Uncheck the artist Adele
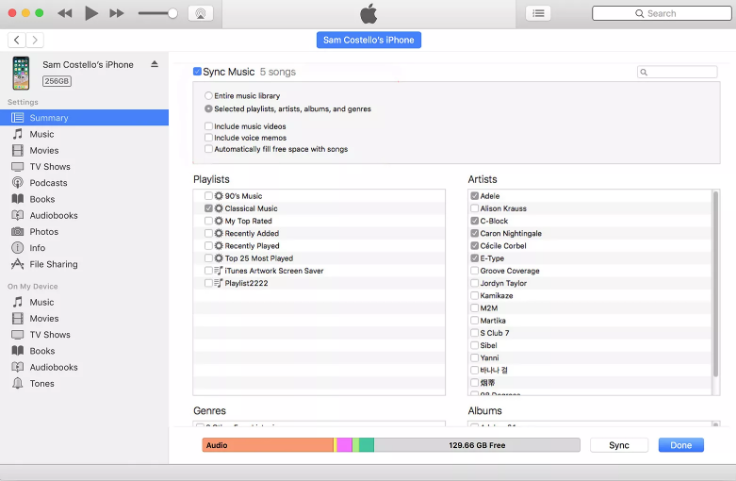The image size is (736, 481). 475,196
